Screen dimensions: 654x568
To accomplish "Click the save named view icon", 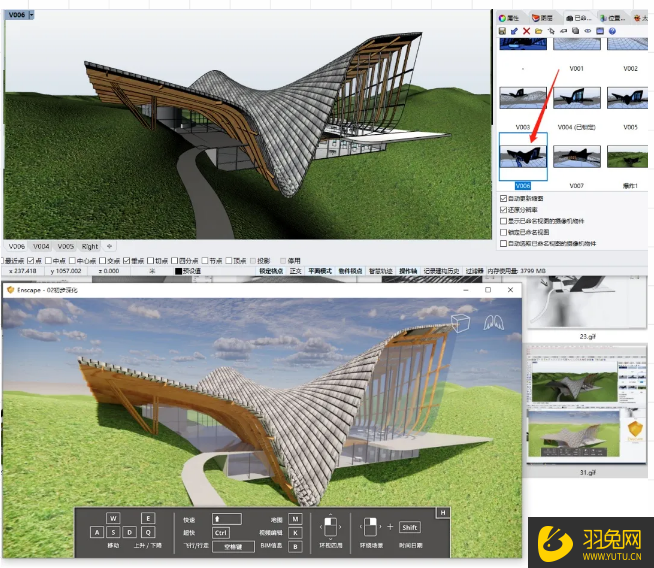I will point(503,31).
